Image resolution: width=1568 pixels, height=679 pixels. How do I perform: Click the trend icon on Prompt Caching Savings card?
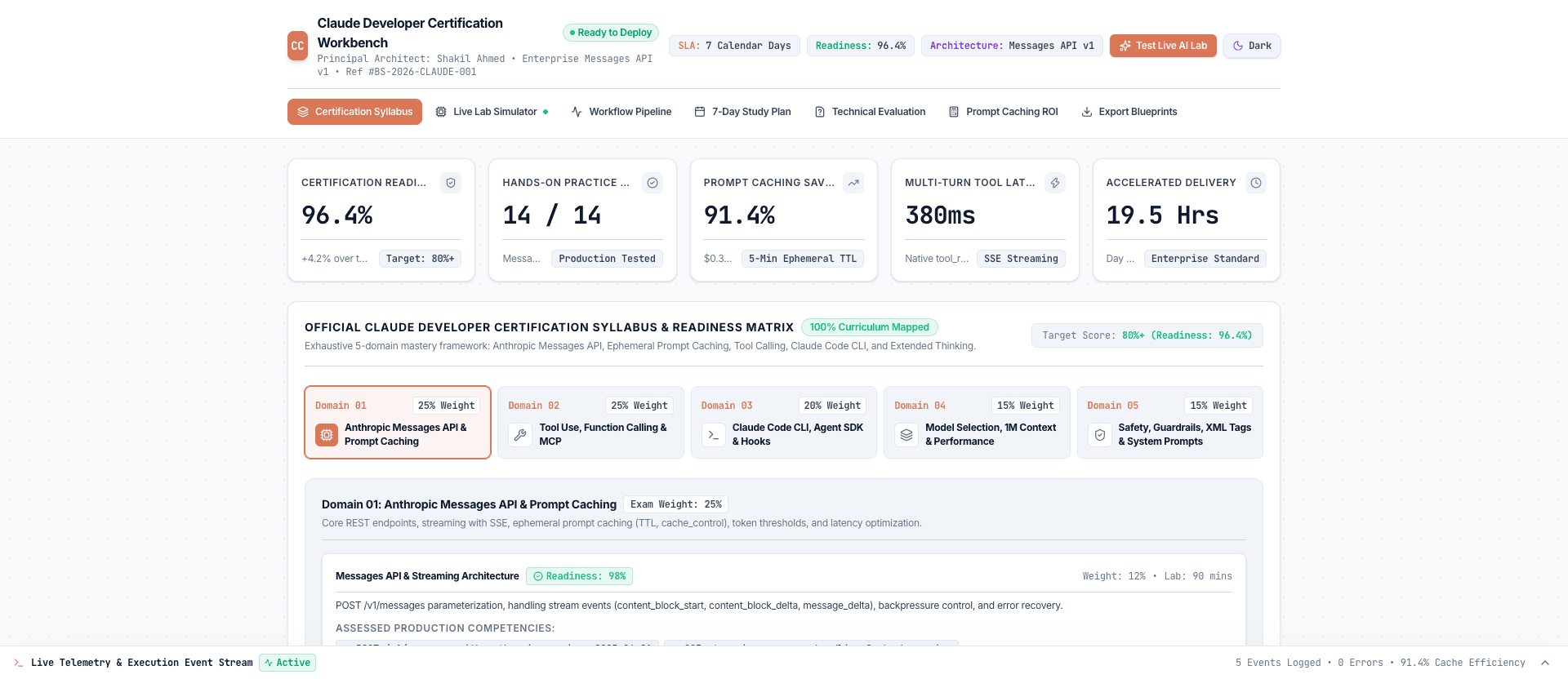[x=853, y=183]
